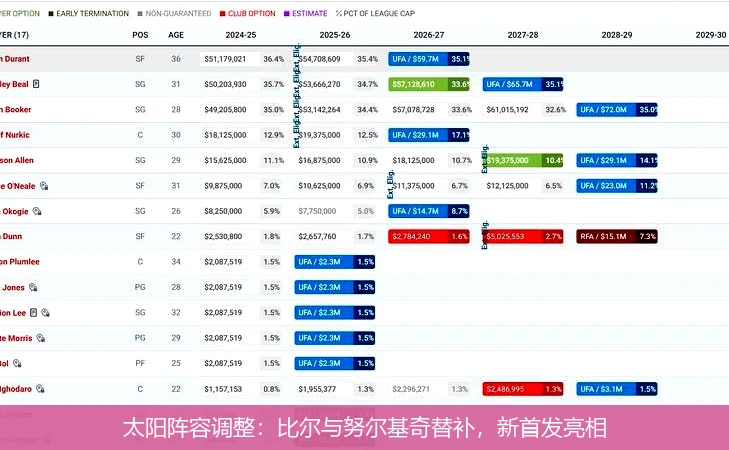Screen dimensions: 729x450
Task: Click the black Early Termination legend square
Action: 51,13
